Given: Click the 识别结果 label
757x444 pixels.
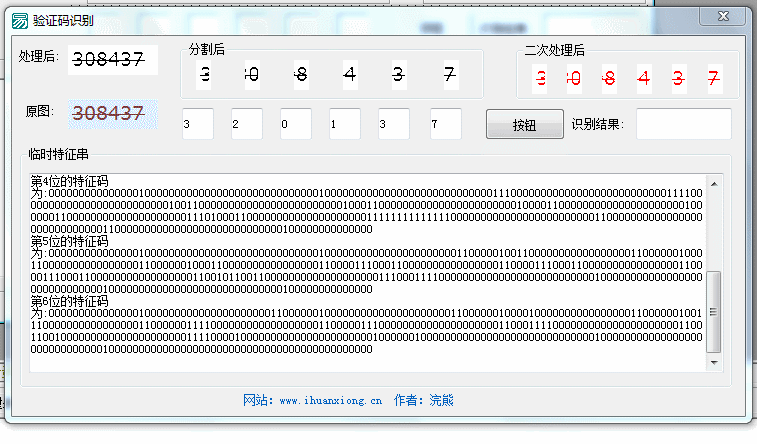Looking at the screenshot, I should pos(598,125).
